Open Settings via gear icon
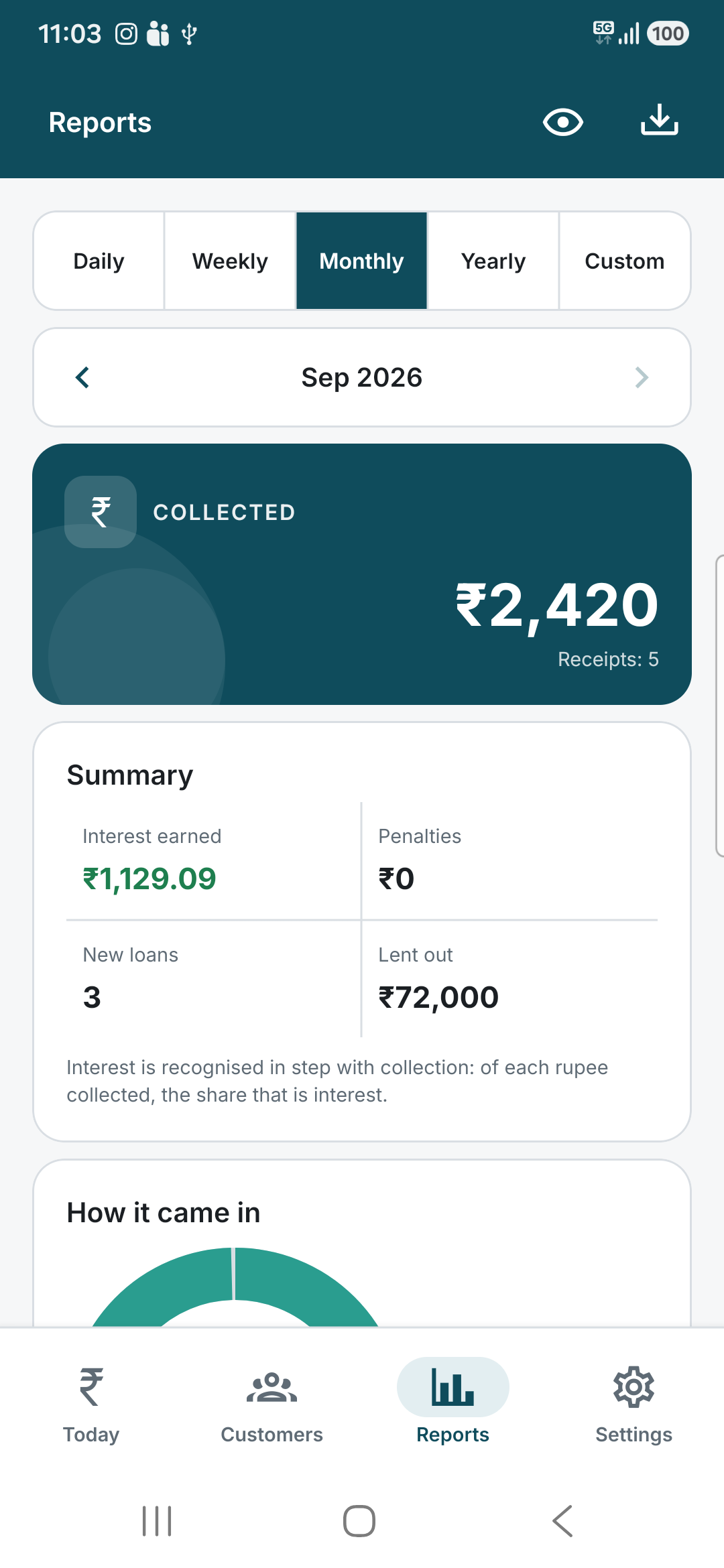This screenshot has height=1568, width=724. click(633, 1387)
